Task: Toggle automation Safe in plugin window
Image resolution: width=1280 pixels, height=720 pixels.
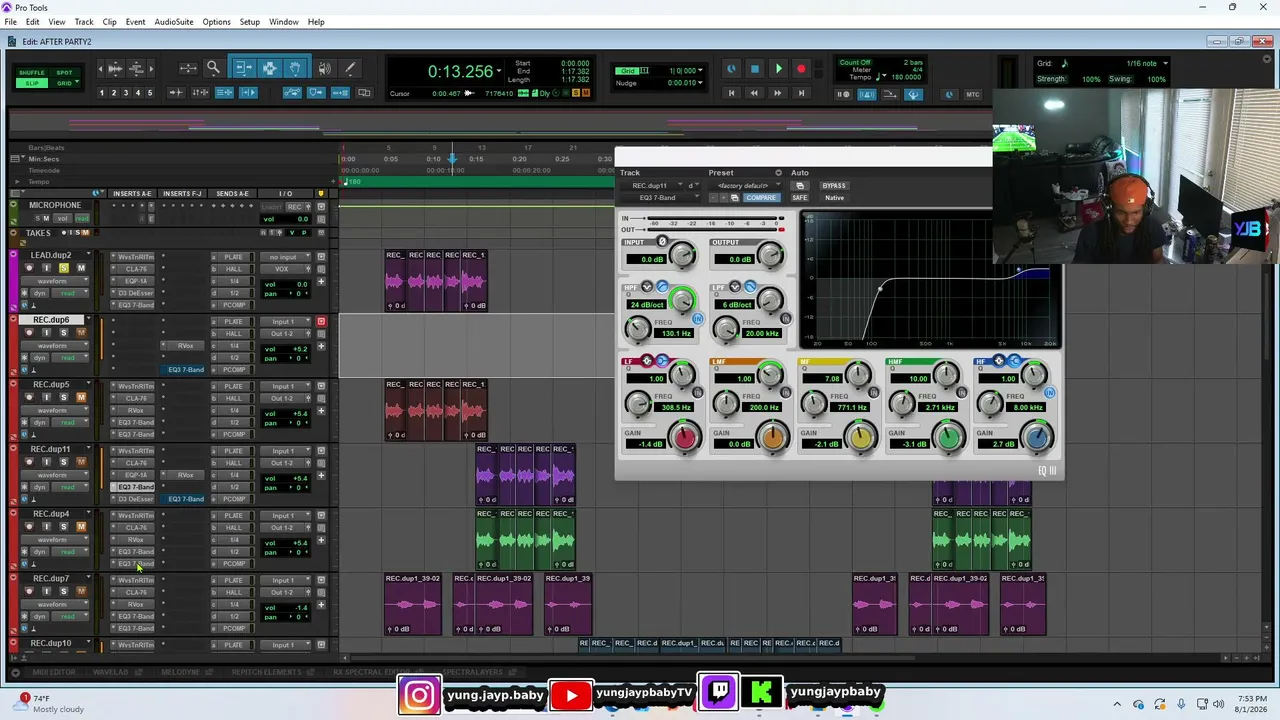Action: click(x=799, y=198)
